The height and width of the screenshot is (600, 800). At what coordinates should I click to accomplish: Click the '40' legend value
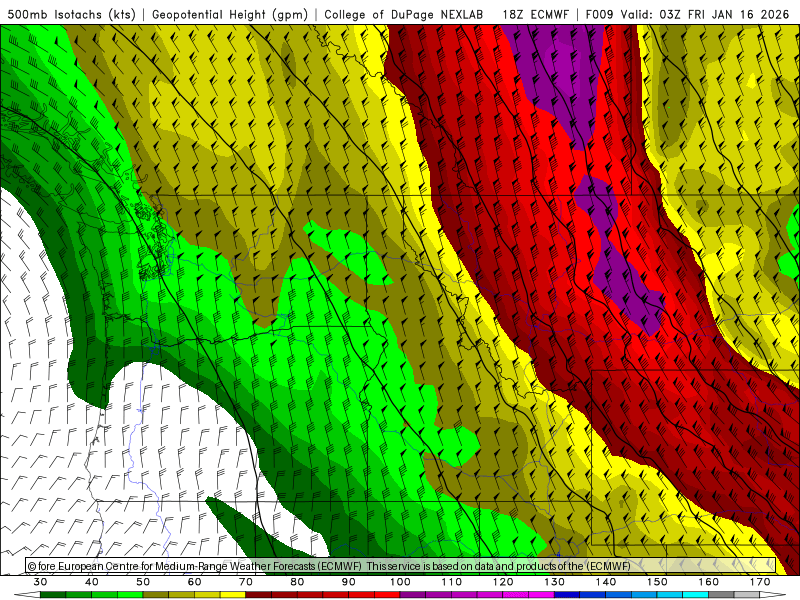coord(92,582)
